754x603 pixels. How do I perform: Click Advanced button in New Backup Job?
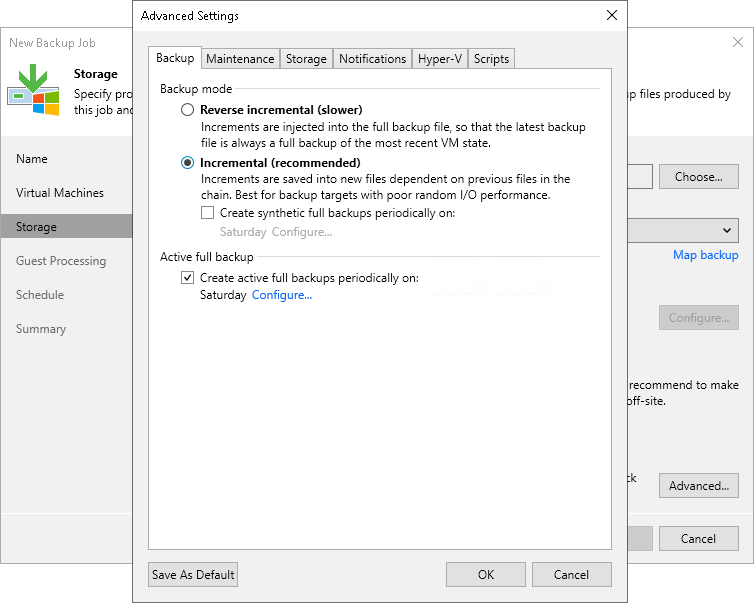(x=699, y=486)
